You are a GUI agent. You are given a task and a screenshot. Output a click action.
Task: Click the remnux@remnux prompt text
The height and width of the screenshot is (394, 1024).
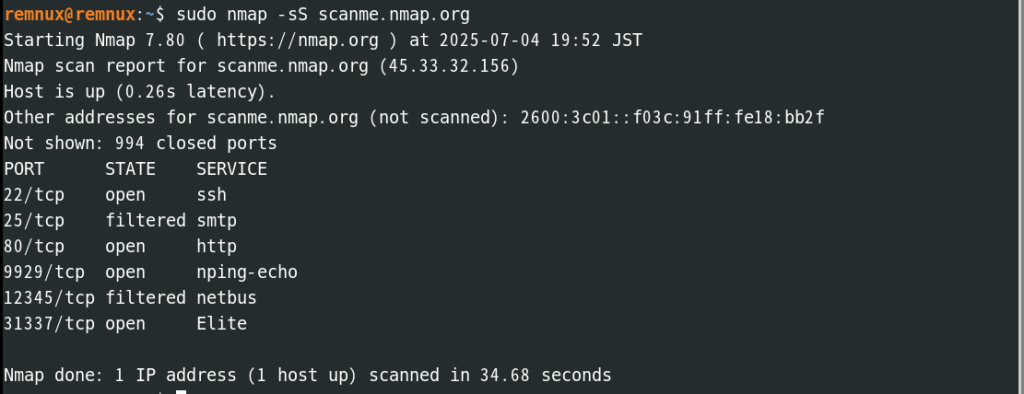point(71,14)
